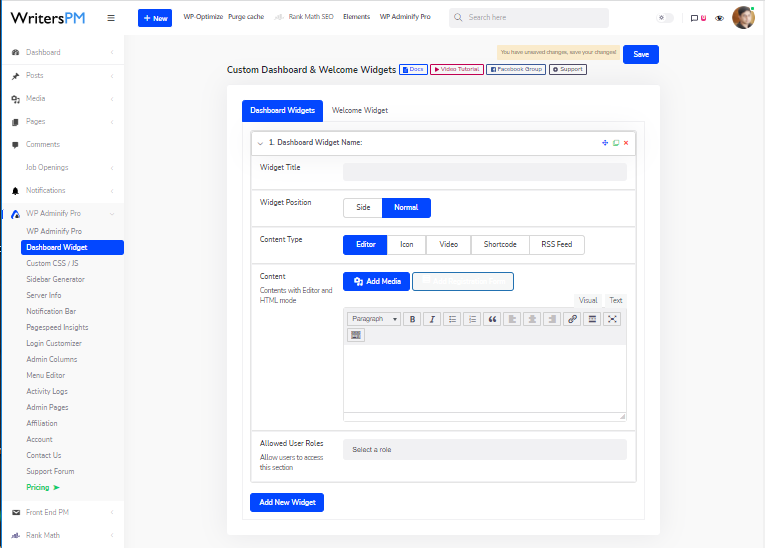765x548 pixels.
Task: Click the + New button
Action: [155, 18]
